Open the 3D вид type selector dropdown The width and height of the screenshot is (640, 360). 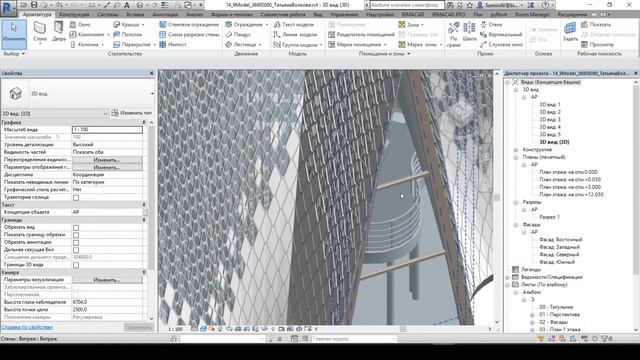(x=152, y=94)
